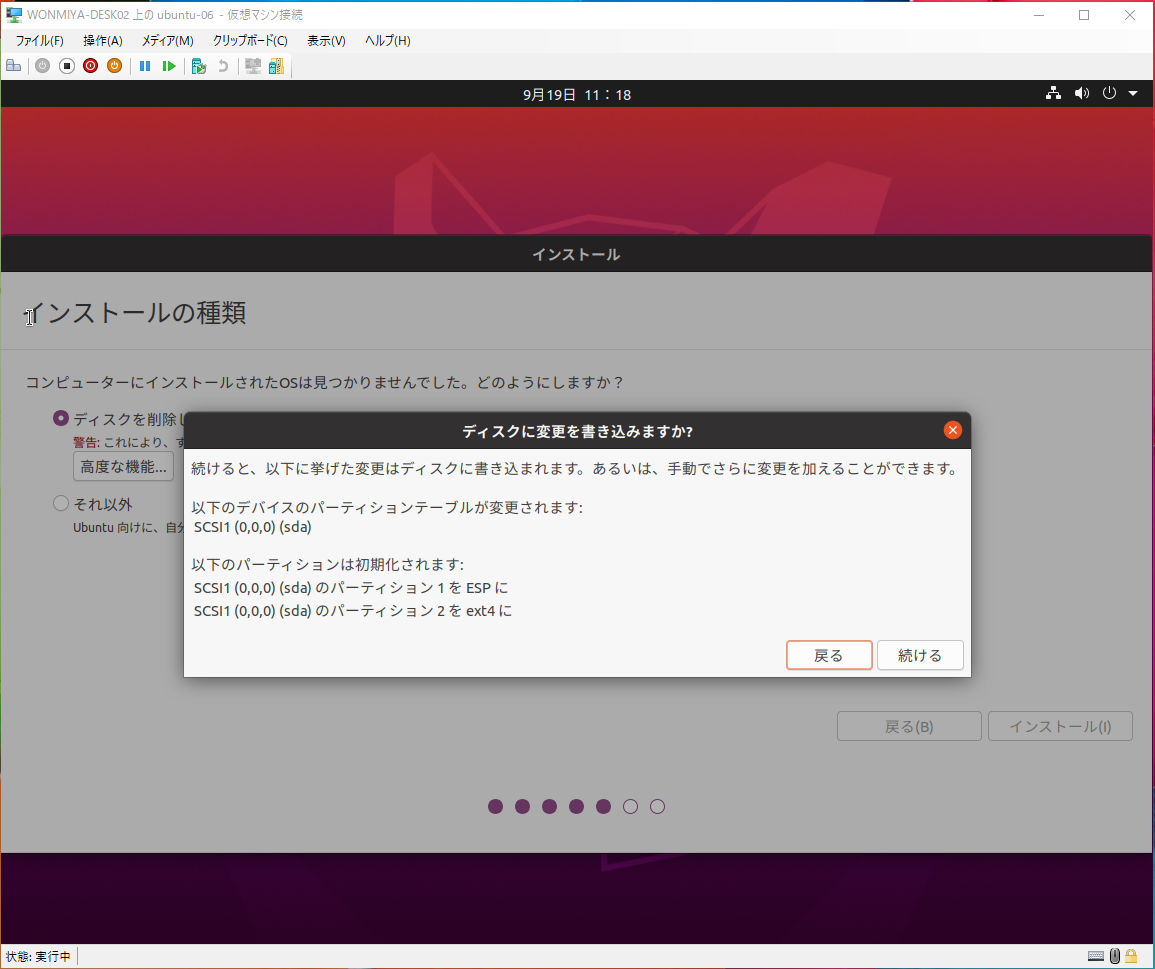Screen dimensions: 1155x969
Task: Click the インストールの種類 heading
Action: click(x=136, y=312)
